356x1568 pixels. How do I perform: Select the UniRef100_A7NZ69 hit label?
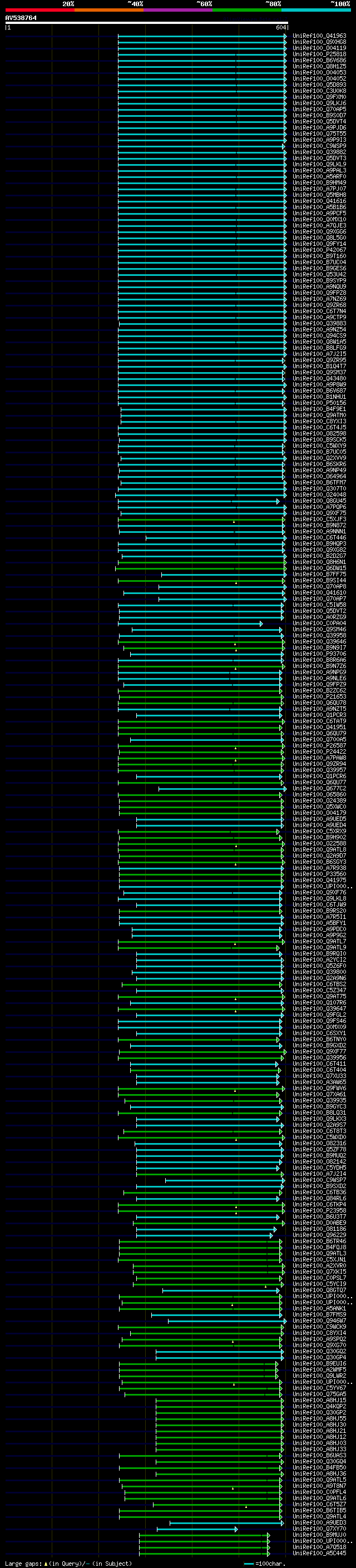(x=319, y=299)
